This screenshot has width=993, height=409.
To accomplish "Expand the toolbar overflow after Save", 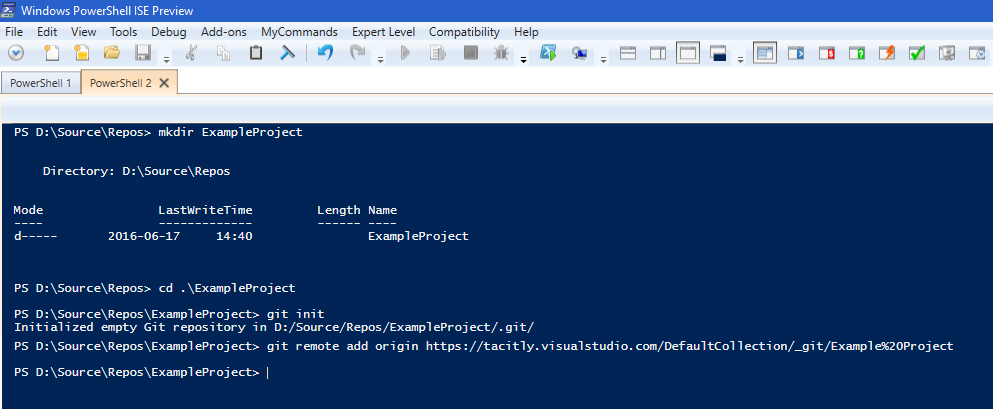I will [x=163, y=58].
